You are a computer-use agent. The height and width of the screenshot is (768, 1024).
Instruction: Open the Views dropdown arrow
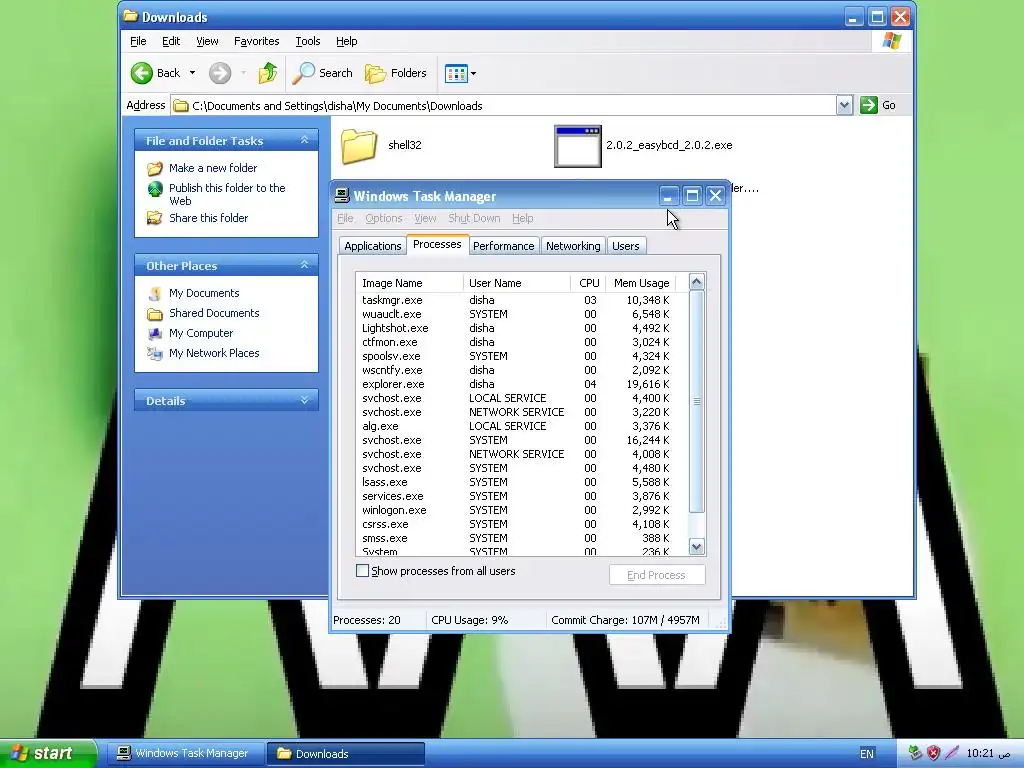[473, 74]
